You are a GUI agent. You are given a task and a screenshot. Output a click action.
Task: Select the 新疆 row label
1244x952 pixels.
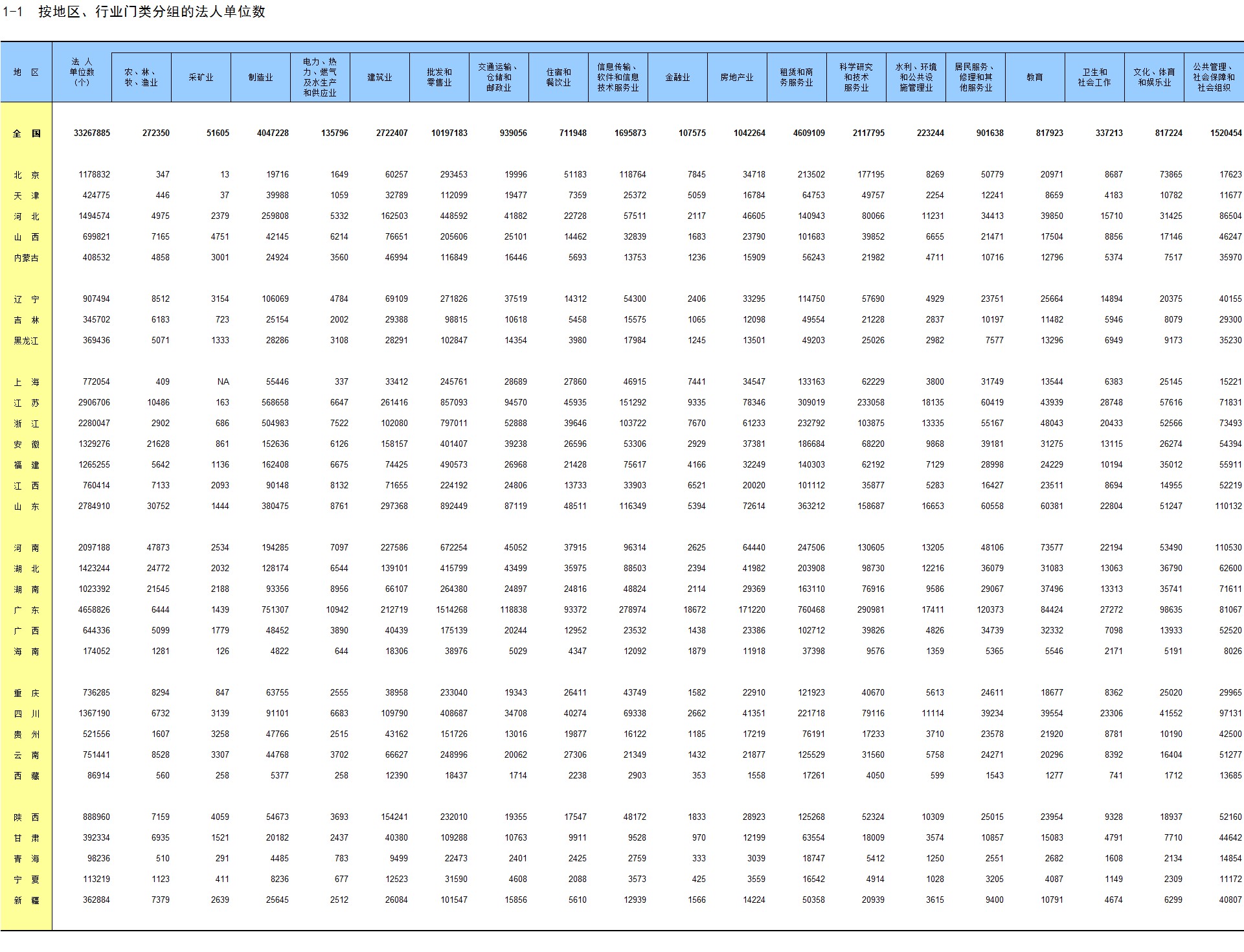point(26,900)
